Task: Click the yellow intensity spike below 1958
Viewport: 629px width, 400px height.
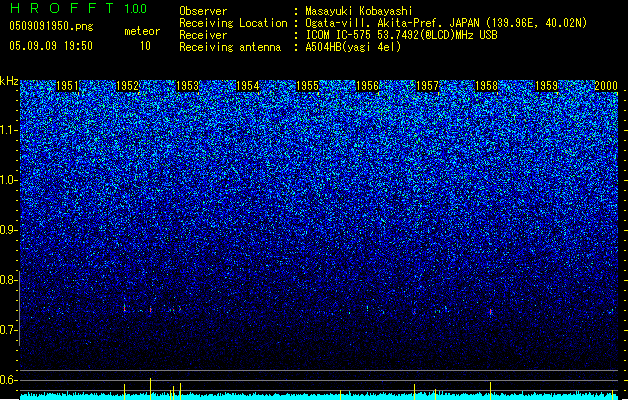Action: (490, 391)
